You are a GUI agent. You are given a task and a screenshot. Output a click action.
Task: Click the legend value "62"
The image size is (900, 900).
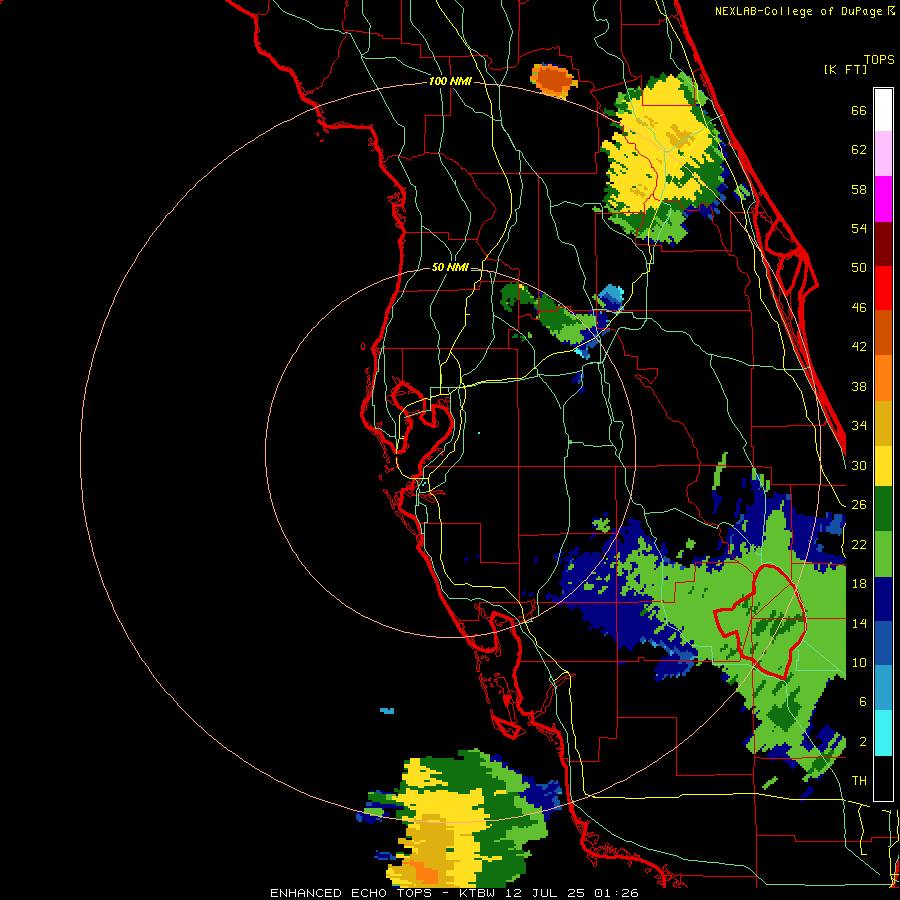point(859,150)
